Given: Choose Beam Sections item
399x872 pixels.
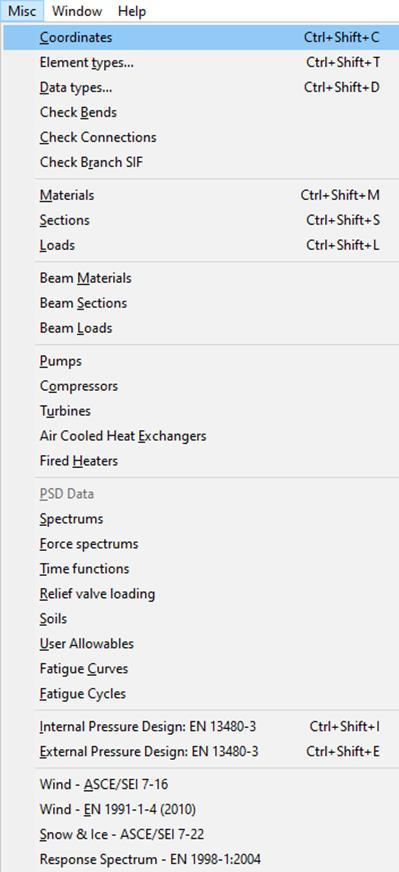Looking at the screenshot, I should tap(201, 303).
